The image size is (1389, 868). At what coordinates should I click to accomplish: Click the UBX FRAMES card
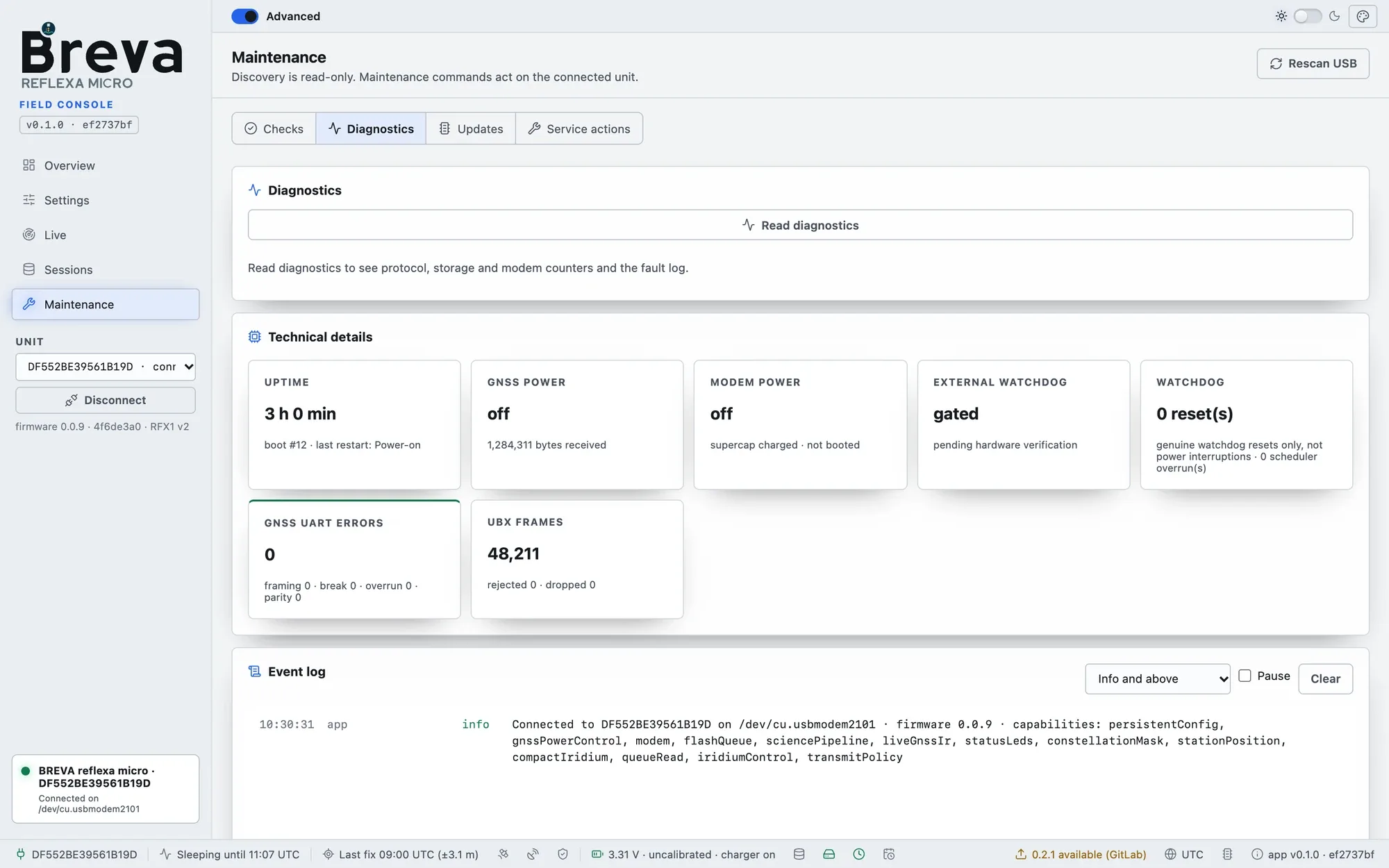click(x=577, y=559)
